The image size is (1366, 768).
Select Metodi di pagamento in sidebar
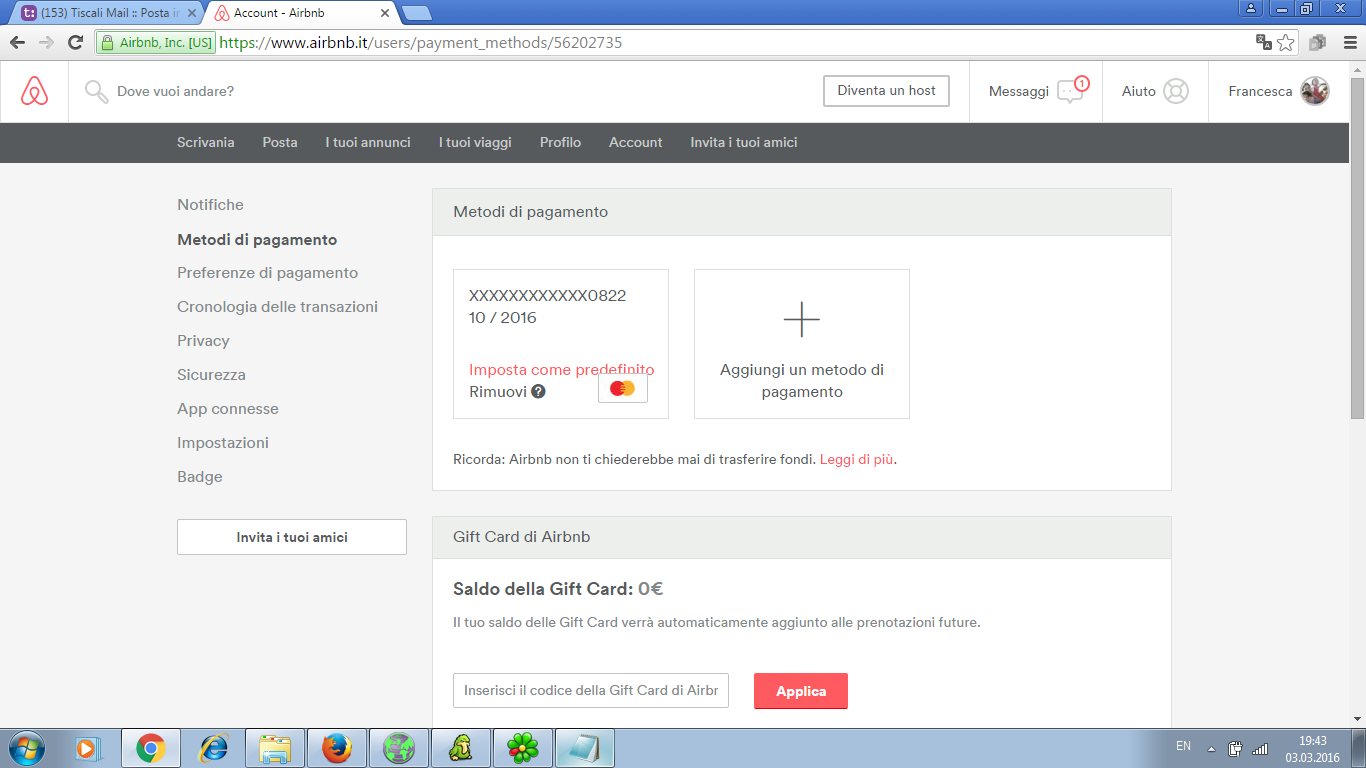click(x=257, y=240)
